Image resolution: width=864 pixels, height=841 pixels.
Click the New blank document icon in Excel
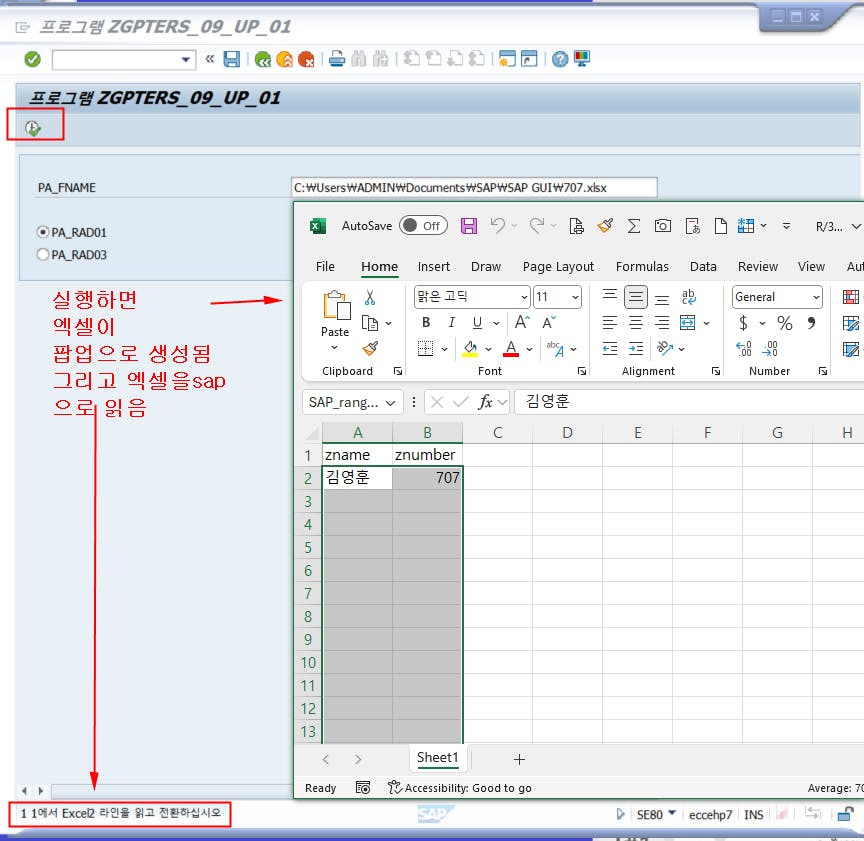[720, 225]
